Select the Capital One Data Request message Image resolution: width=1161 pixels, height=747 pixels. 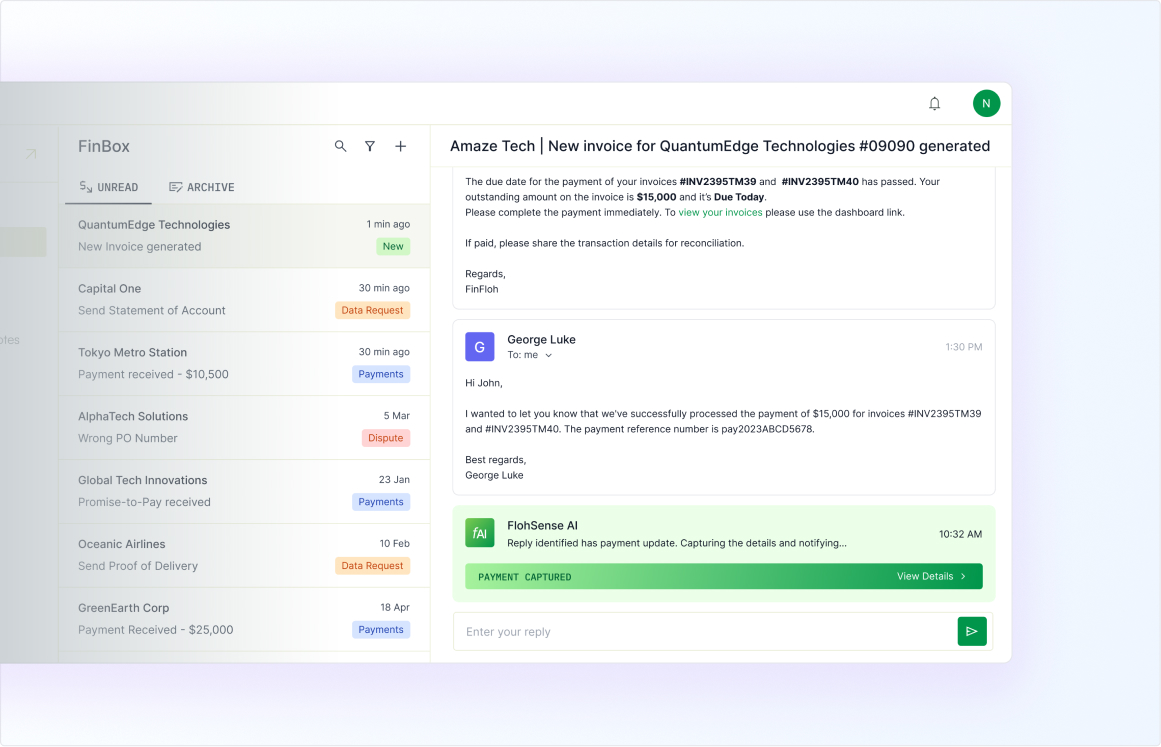[x=244, y=300]
